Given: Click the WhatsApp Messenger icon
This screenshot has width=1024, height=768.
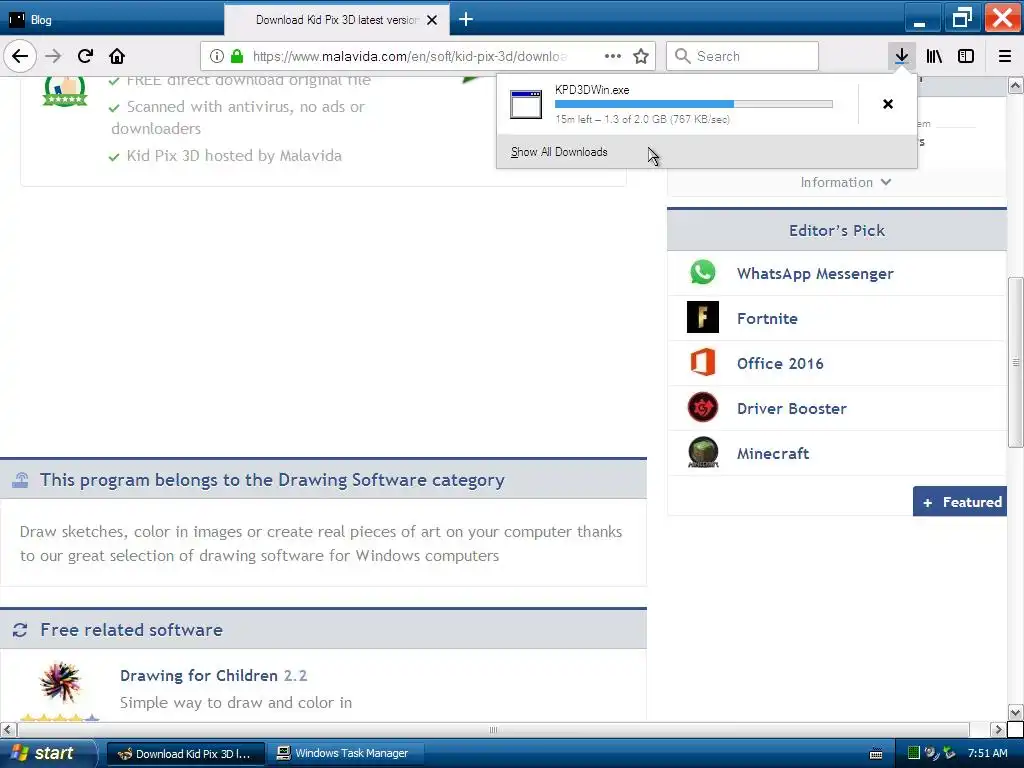Looking at the screenshot, I should coord(703,272).
